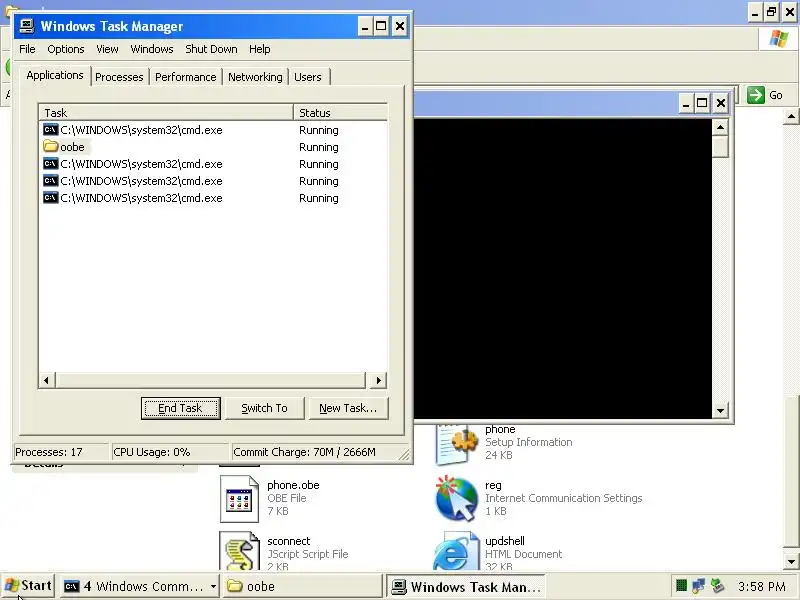Open the Help menu
This screenshot has width=800, height=600.
259,49
